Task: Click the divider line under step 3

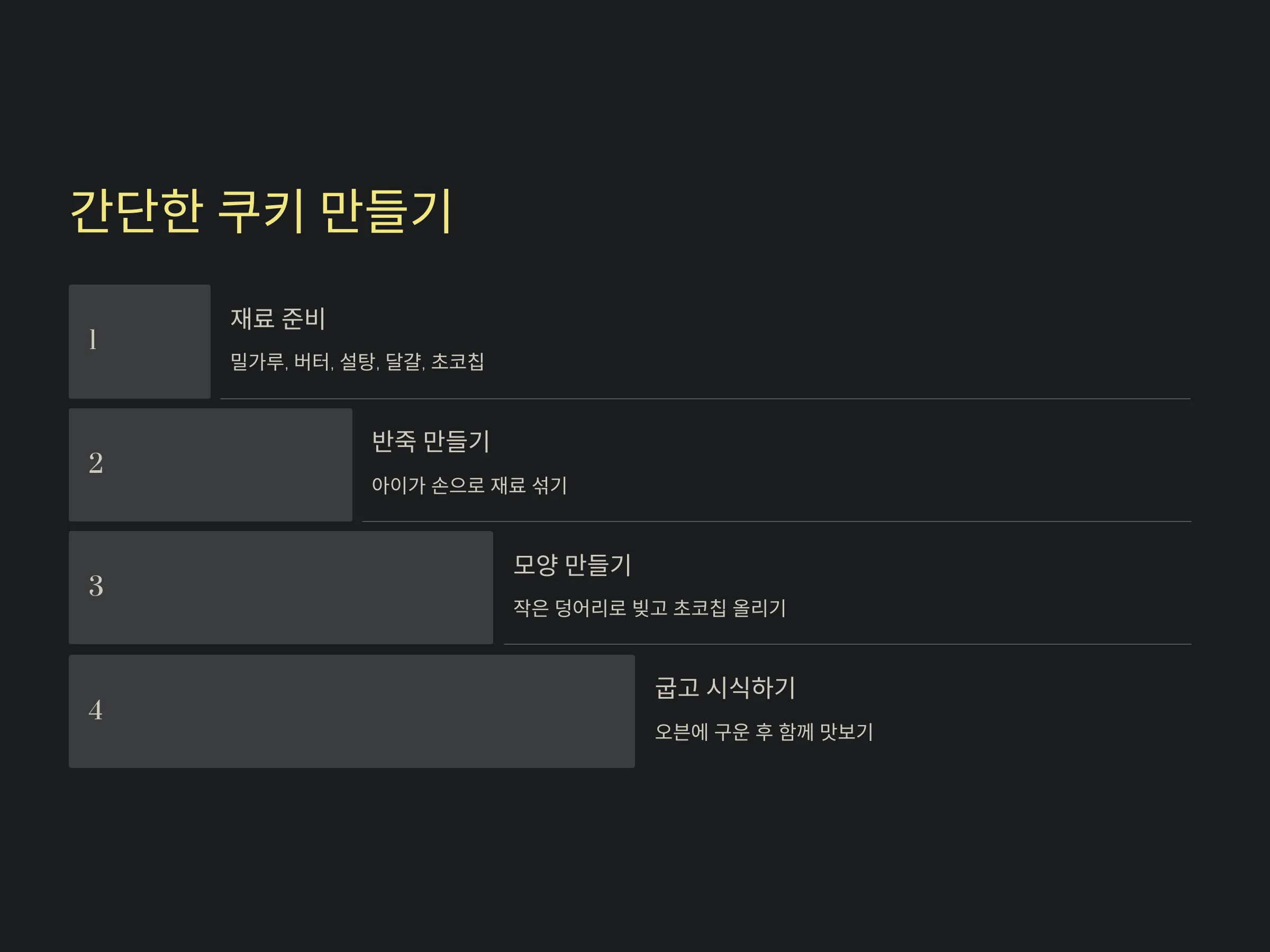Action: (x=848, y=644)
